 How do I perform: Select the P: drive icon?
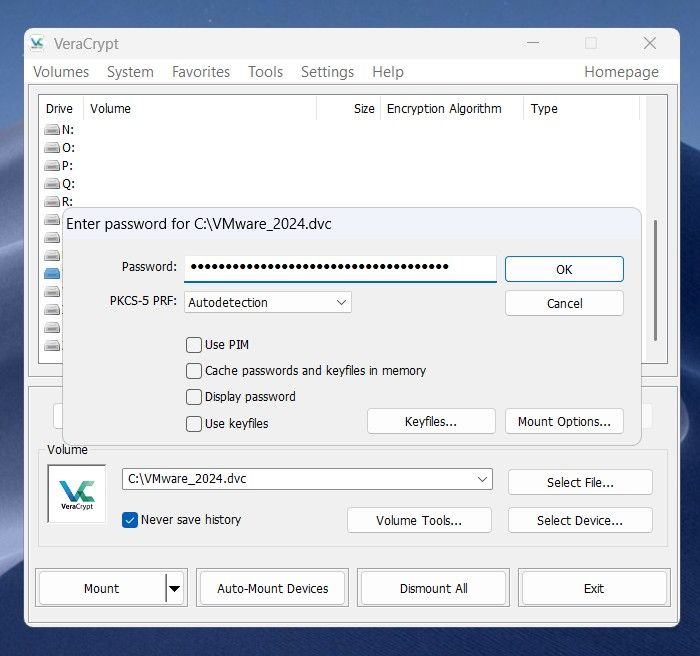[x=52, y=166]
